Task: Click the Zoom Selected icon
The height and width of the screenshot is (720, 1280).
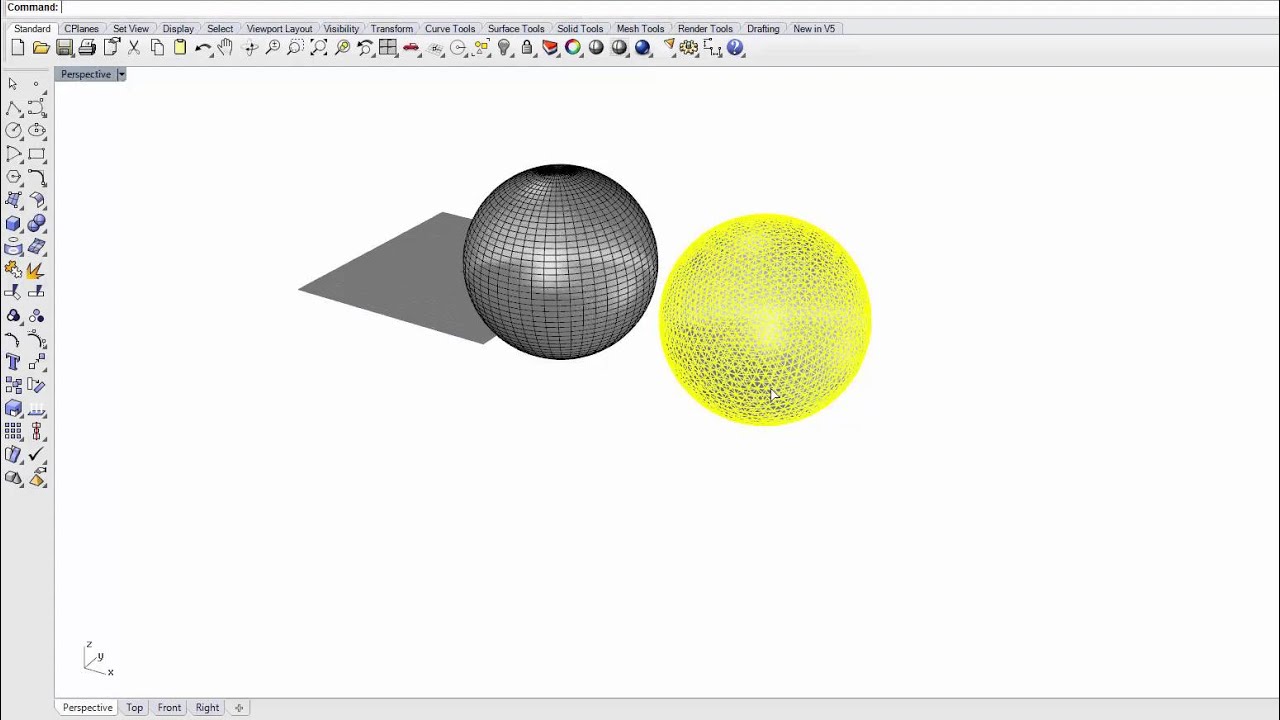Action: click(x=342, y=48)
